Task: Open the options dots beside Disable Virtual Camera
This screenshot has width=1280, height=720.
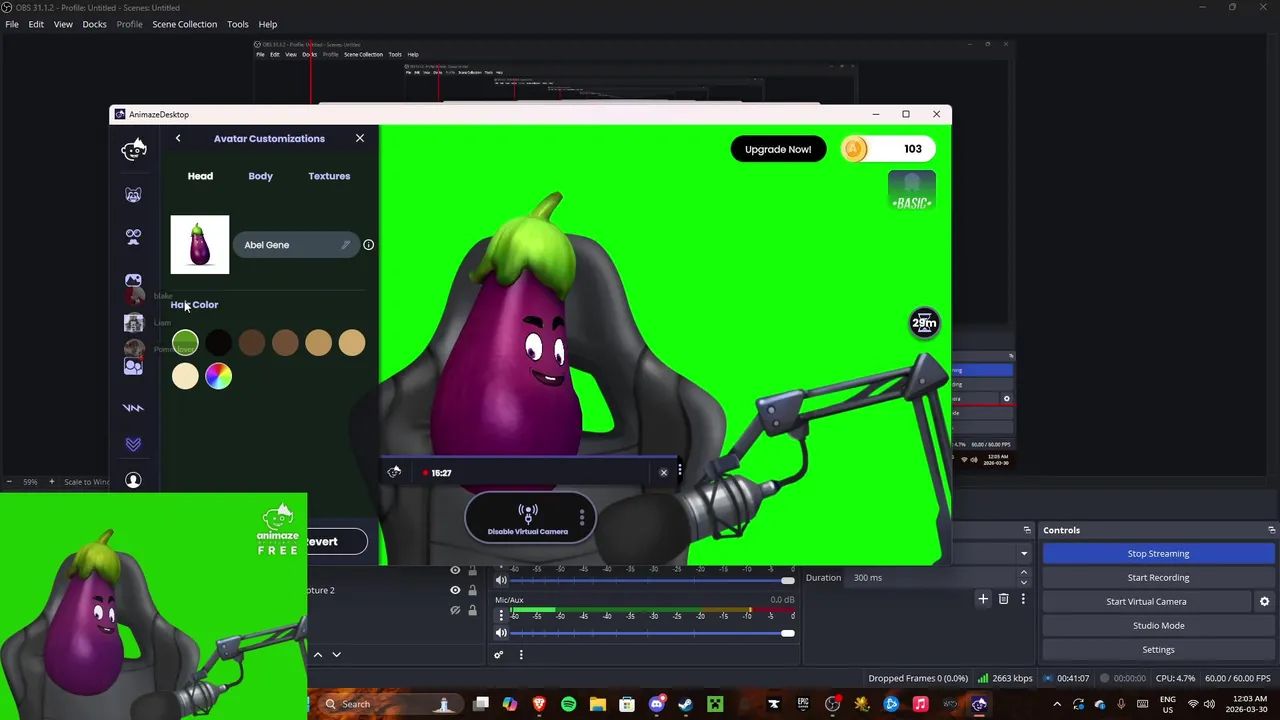Action: pyautogui.click(x=582, y=518)
